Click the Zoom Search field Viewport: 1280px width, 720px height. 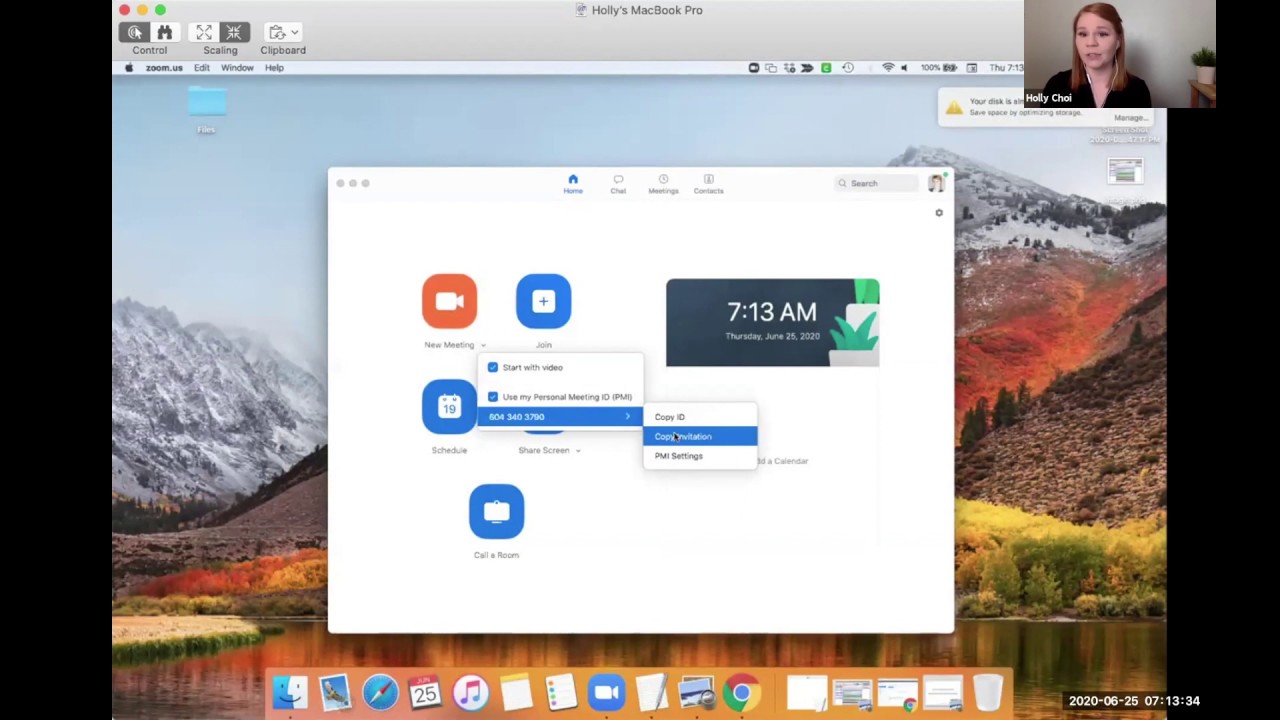(x=876, y=183)
